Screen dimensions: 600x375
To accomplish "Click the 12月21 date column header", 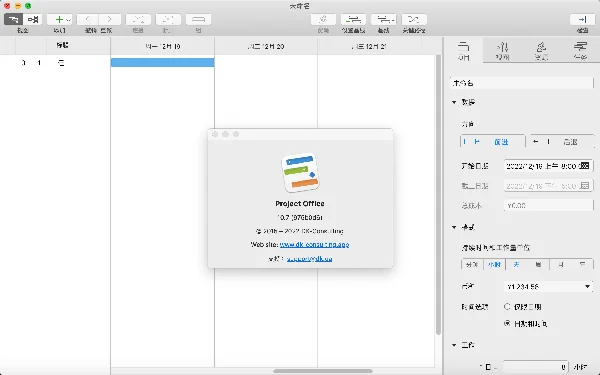I will 369,46.
